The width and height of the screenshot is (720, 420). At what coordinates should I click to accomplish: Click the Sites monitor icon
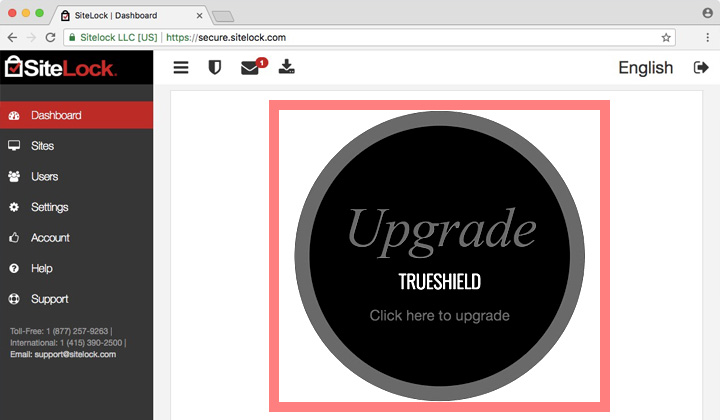click(14, 146)
